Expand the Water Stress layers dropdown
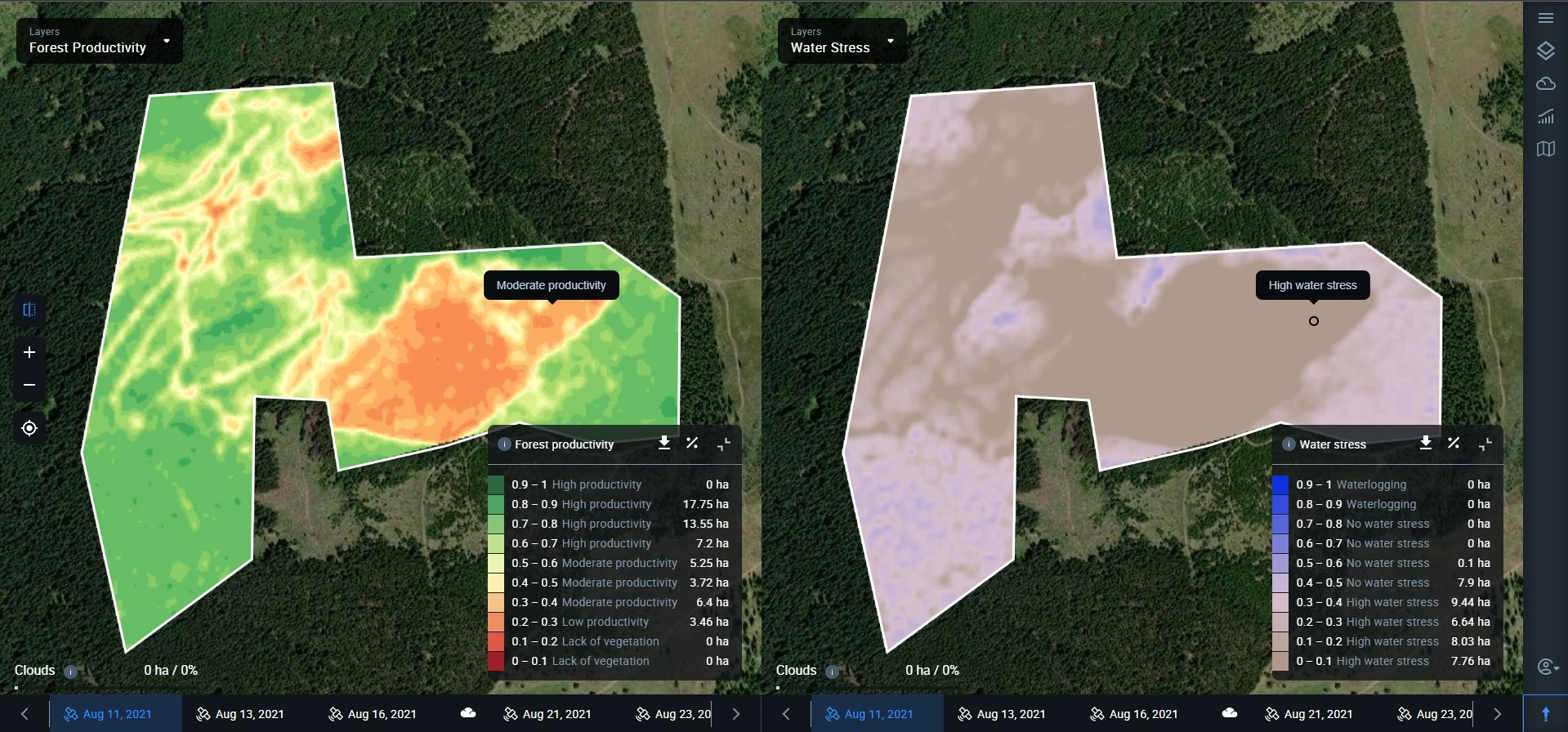 tap(891, 41)
